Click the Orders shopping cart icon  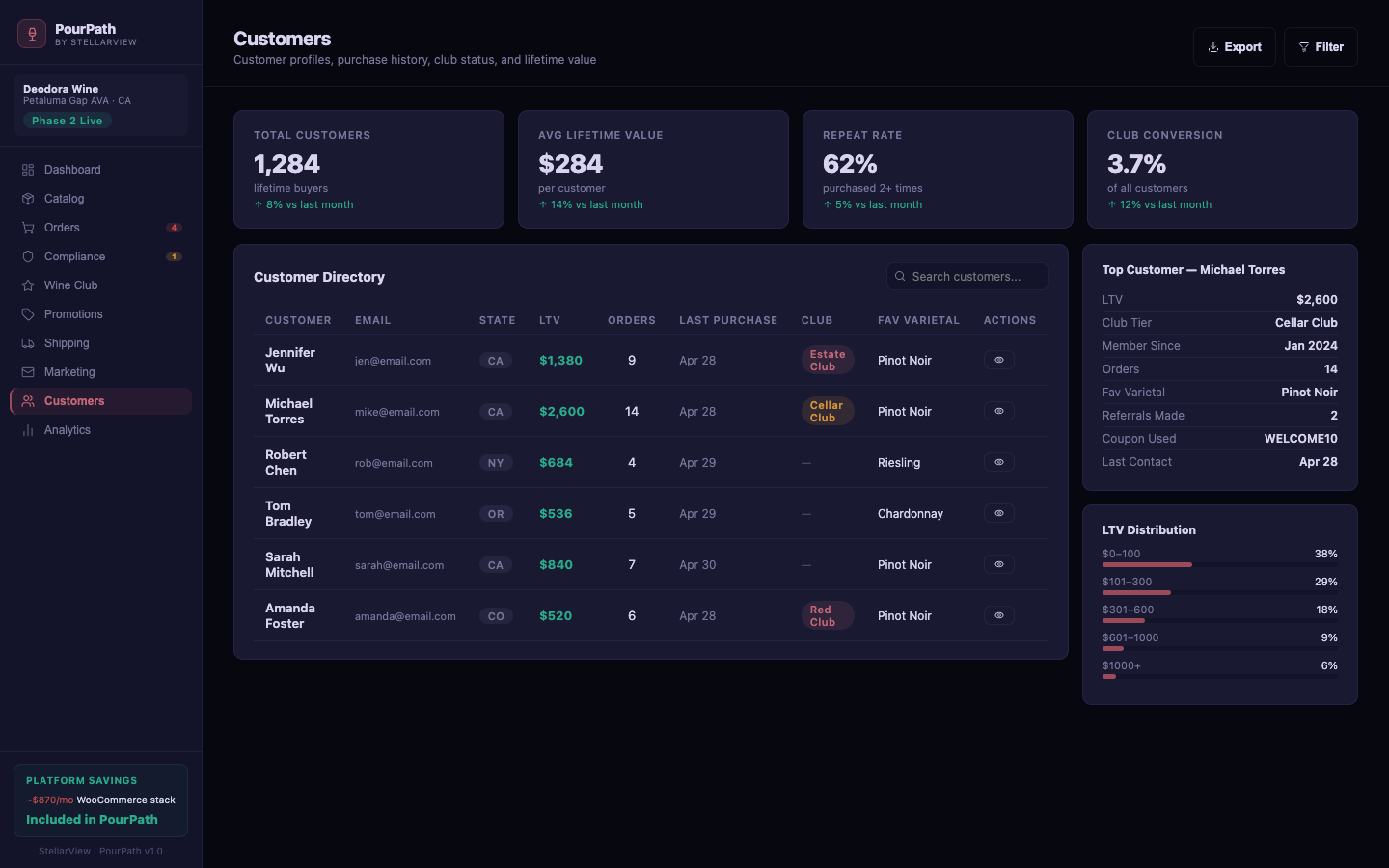point(28,228)
